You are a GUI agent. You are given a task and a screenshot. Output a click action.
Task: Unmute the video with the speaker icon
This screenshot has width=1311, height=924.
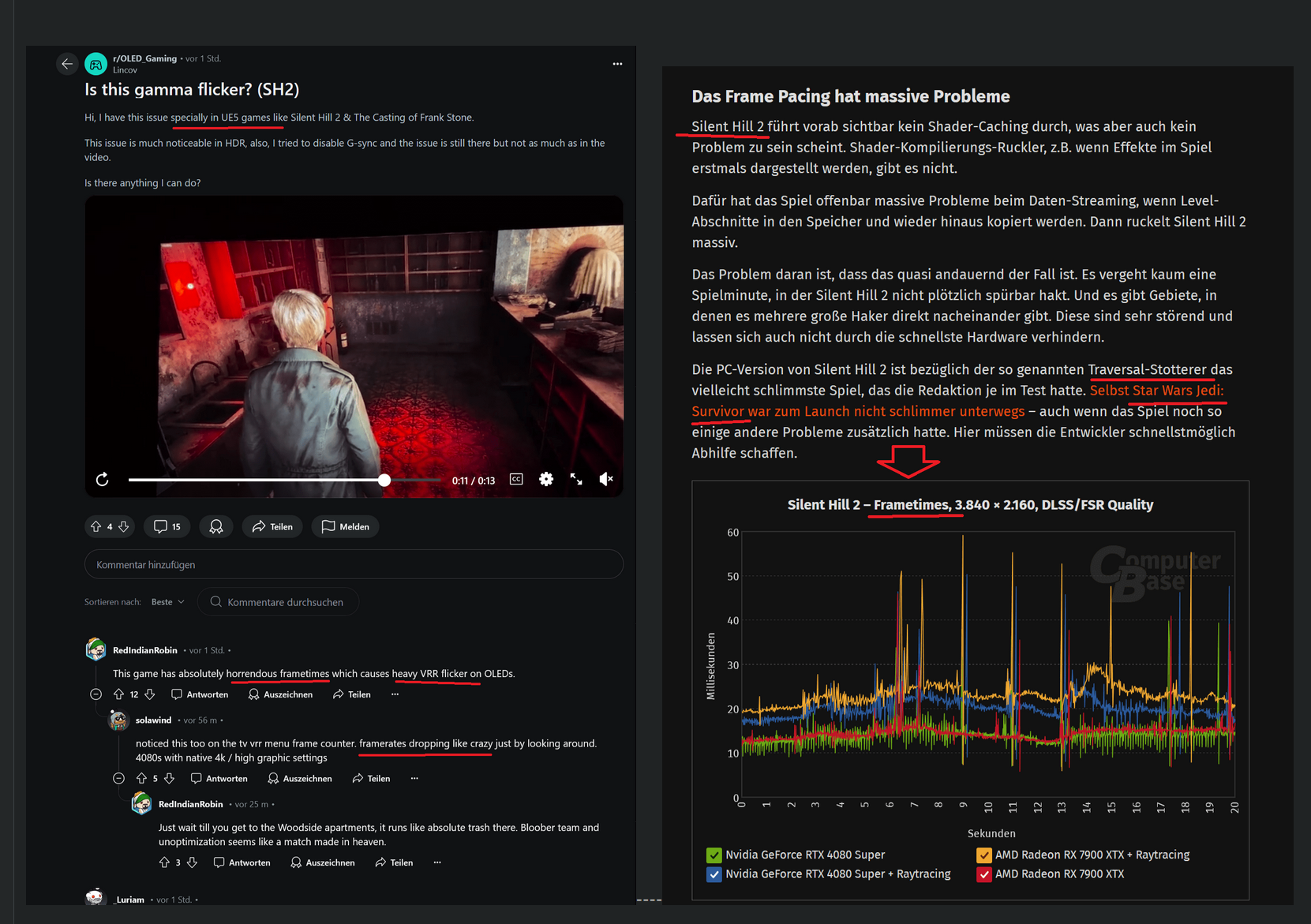(606, 479)
